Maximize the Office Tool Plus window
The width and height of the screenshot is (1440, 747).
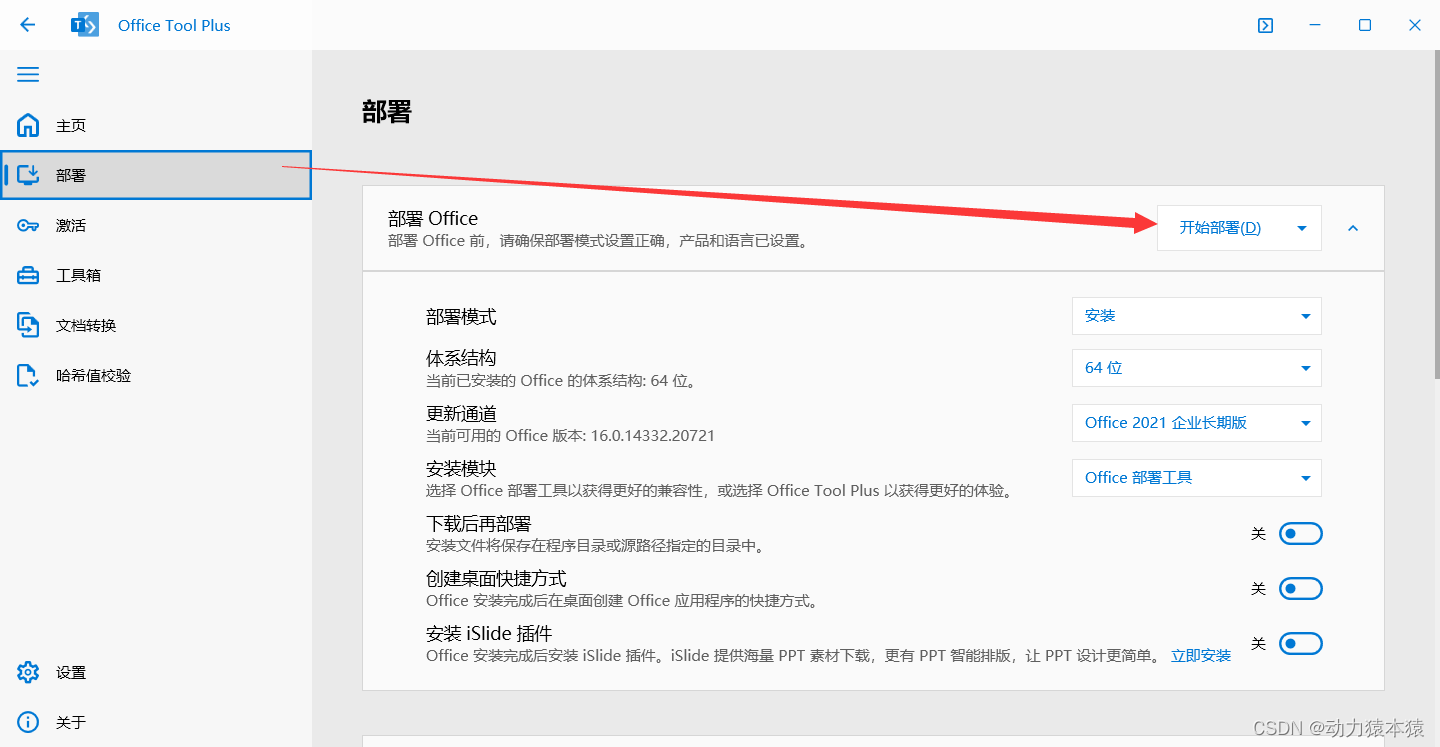[x=1365, y=25]
